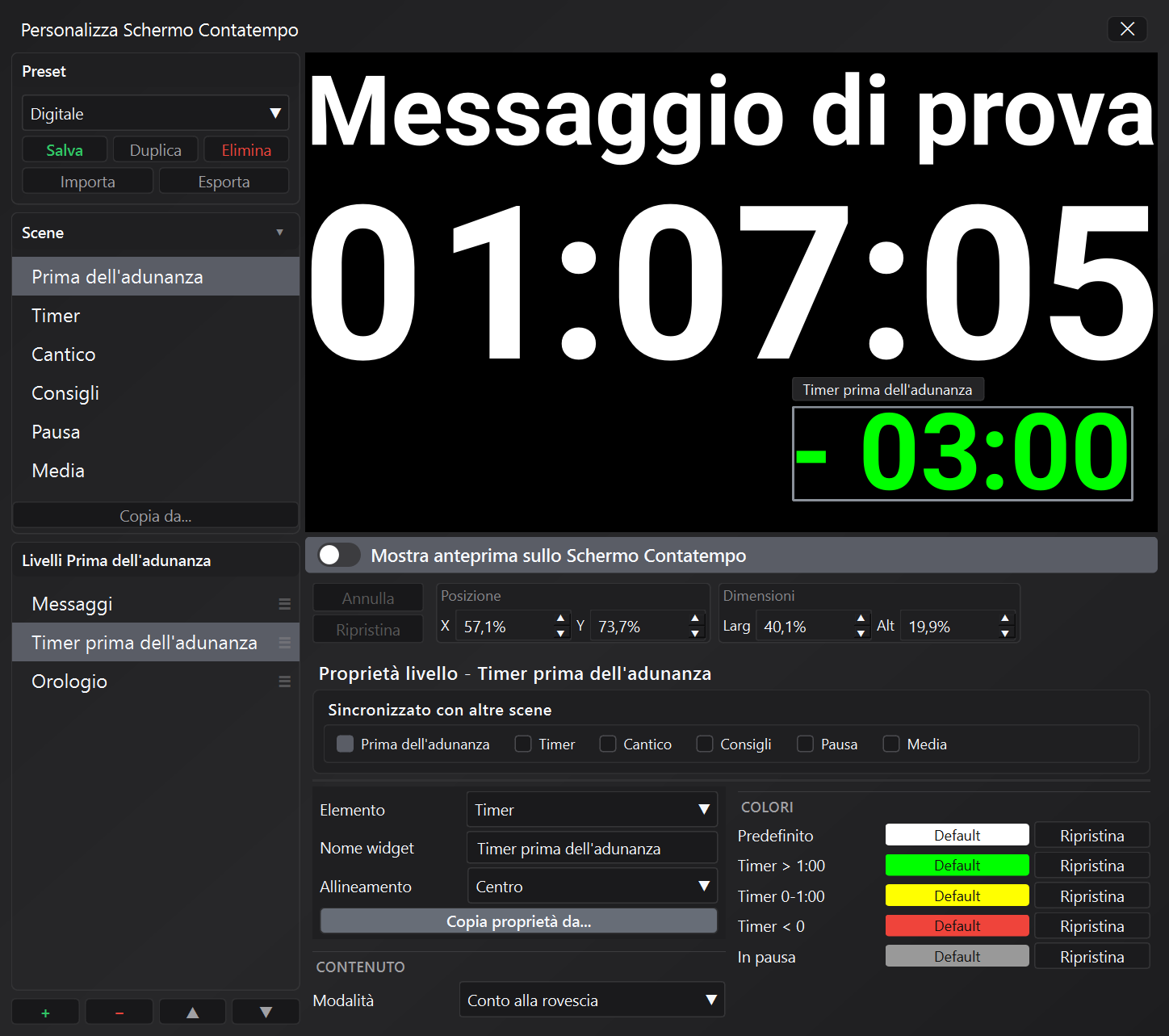Select the Pausa scene
This screenshot has height=1036, width=1169.
pos(156,431)
